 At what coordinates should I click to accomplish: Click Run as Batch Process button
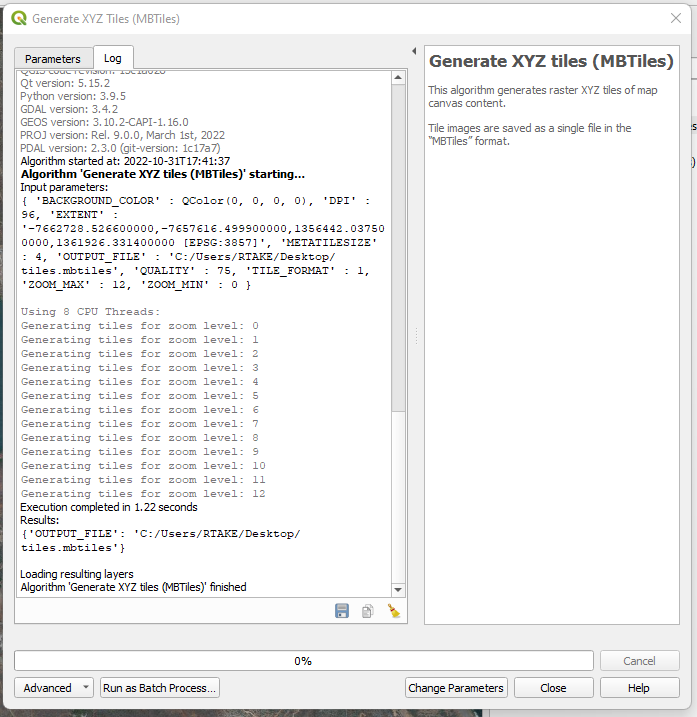click(x=160, y=688)
